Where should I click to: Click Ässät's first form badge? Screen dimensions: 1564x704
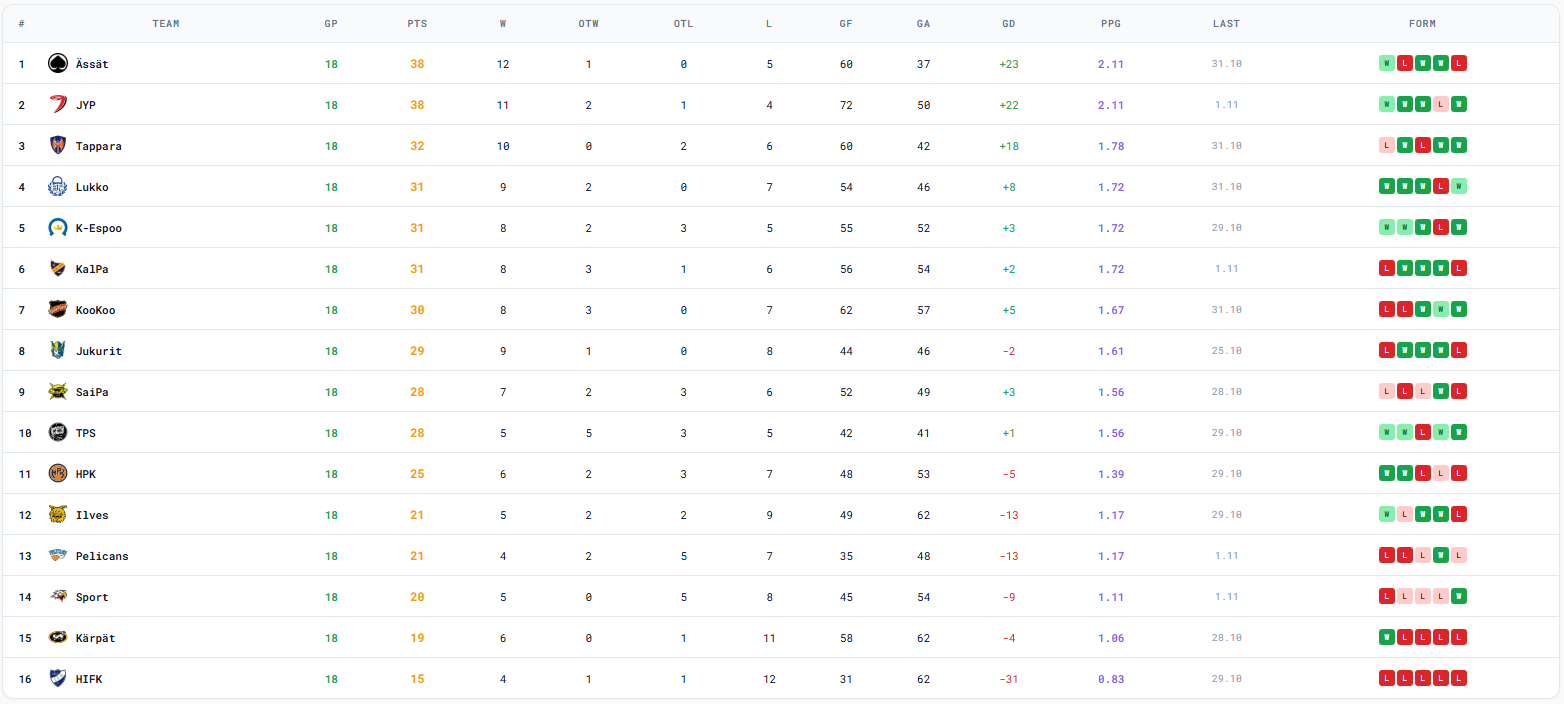tap(1386, 63)
